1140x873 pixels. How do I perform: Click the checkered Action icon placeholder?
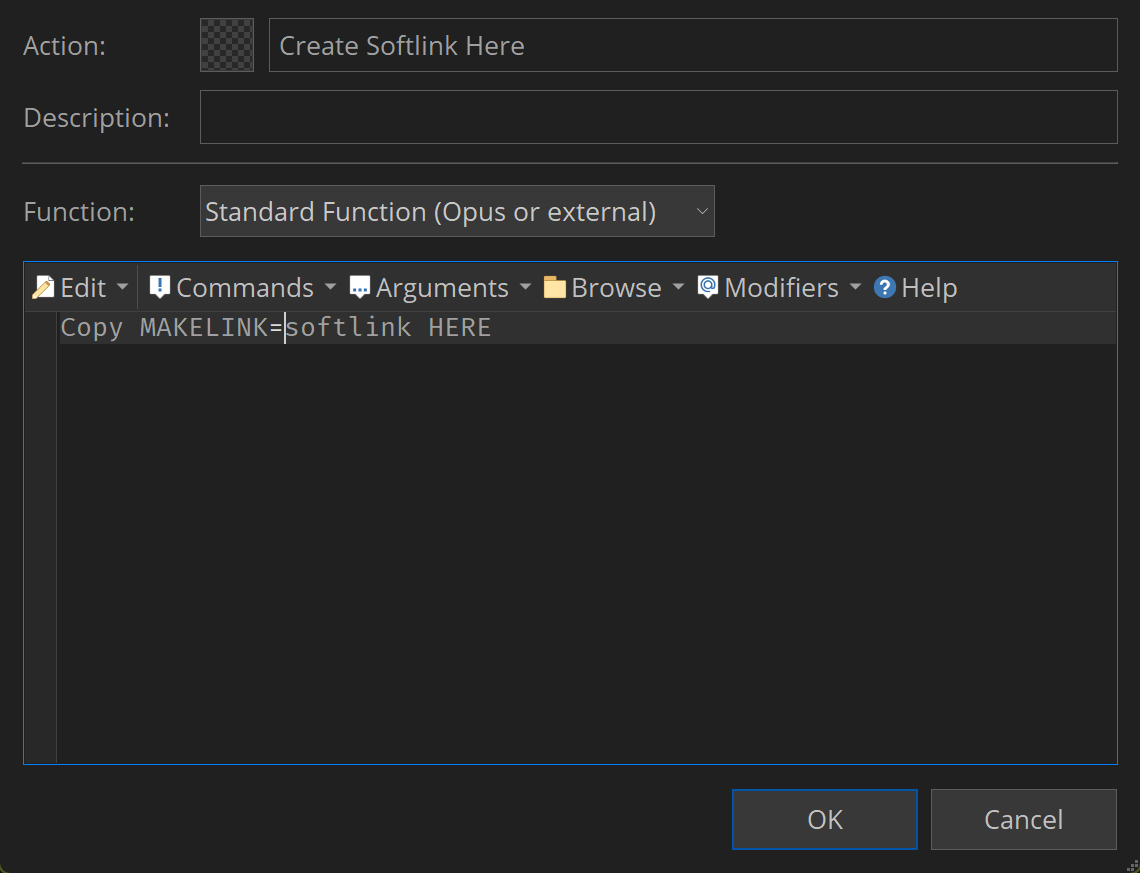pyautogui.click(x=227, y=45)
